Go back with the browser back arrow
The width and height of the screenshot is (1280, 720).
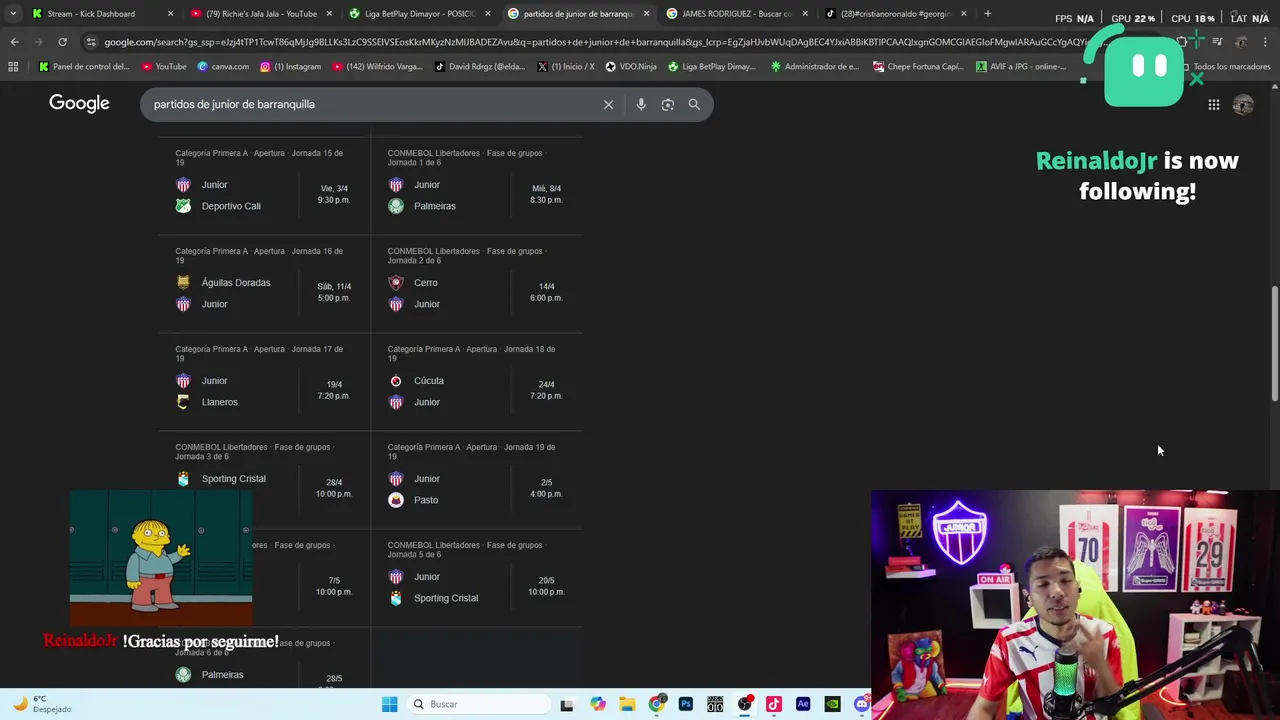(14, 42)
